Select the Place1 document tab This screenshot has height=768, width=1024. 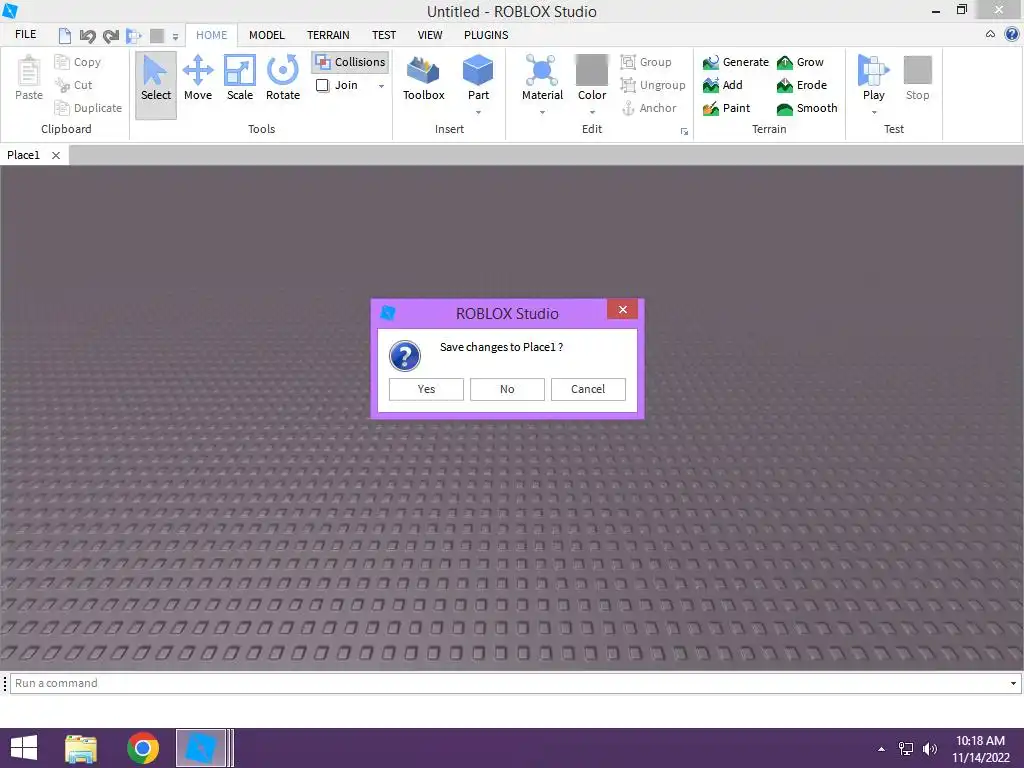[x=24, y=155]
